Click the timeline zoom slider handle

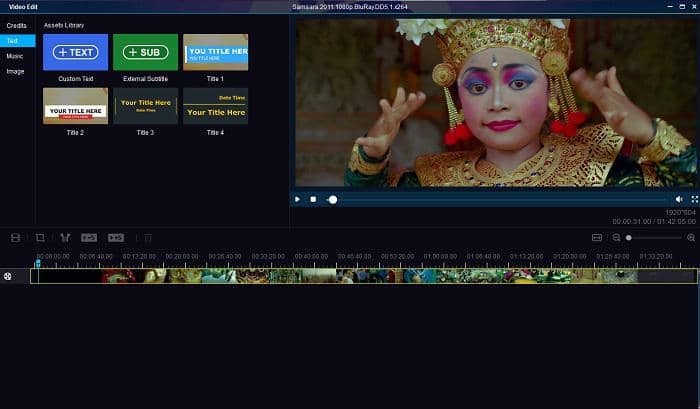click(x=629, y=238)
